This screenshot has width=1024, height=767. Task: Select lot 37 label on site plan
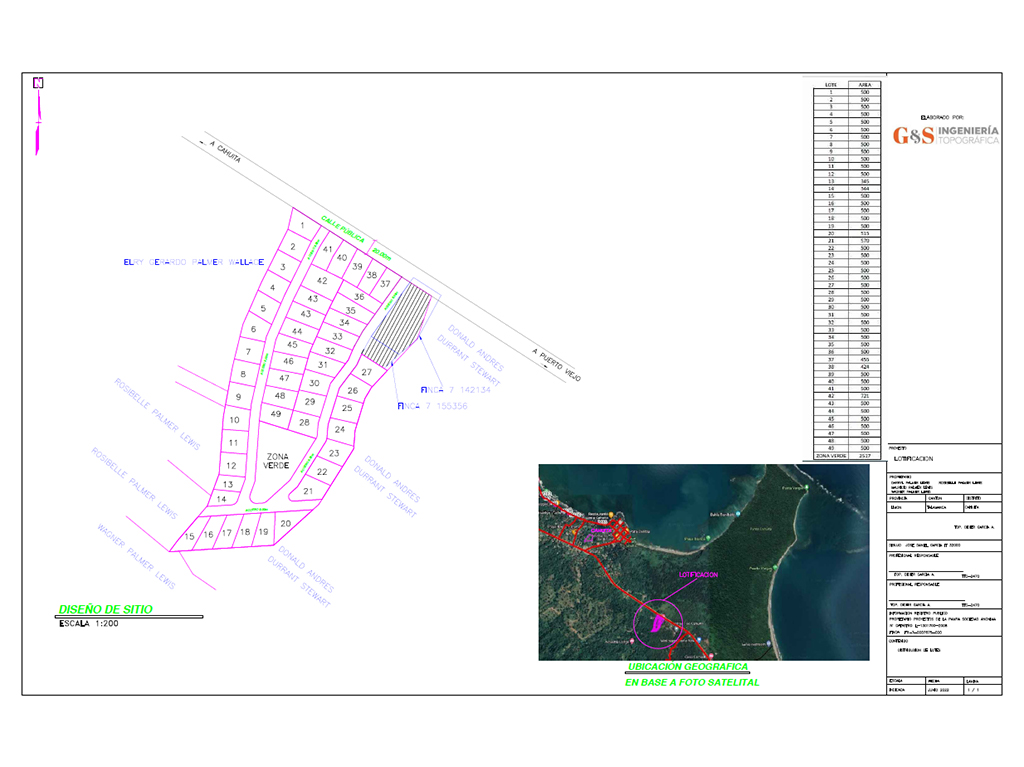385,284
